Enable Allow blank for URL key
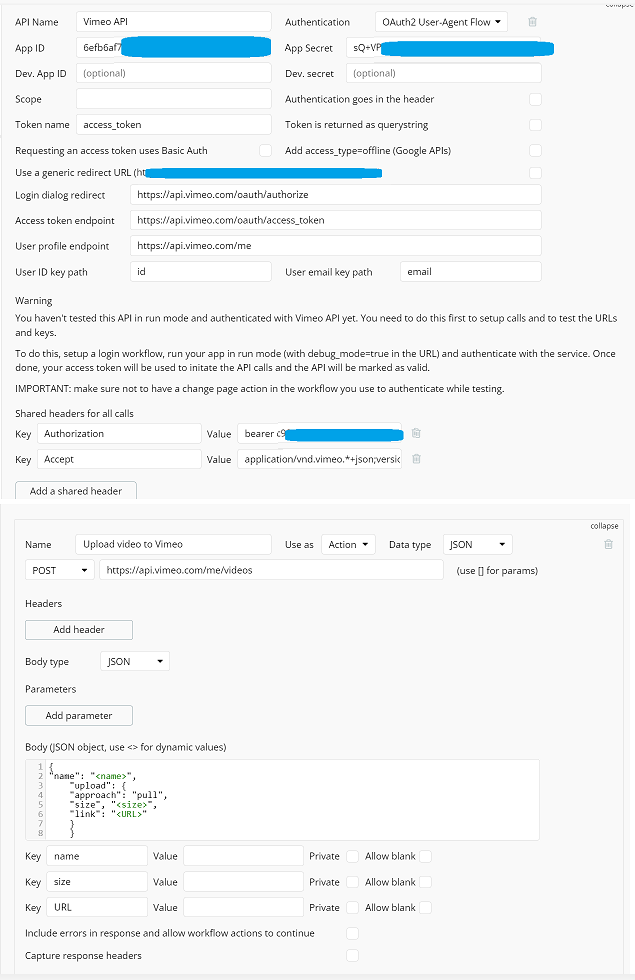 tap(425, 908)
